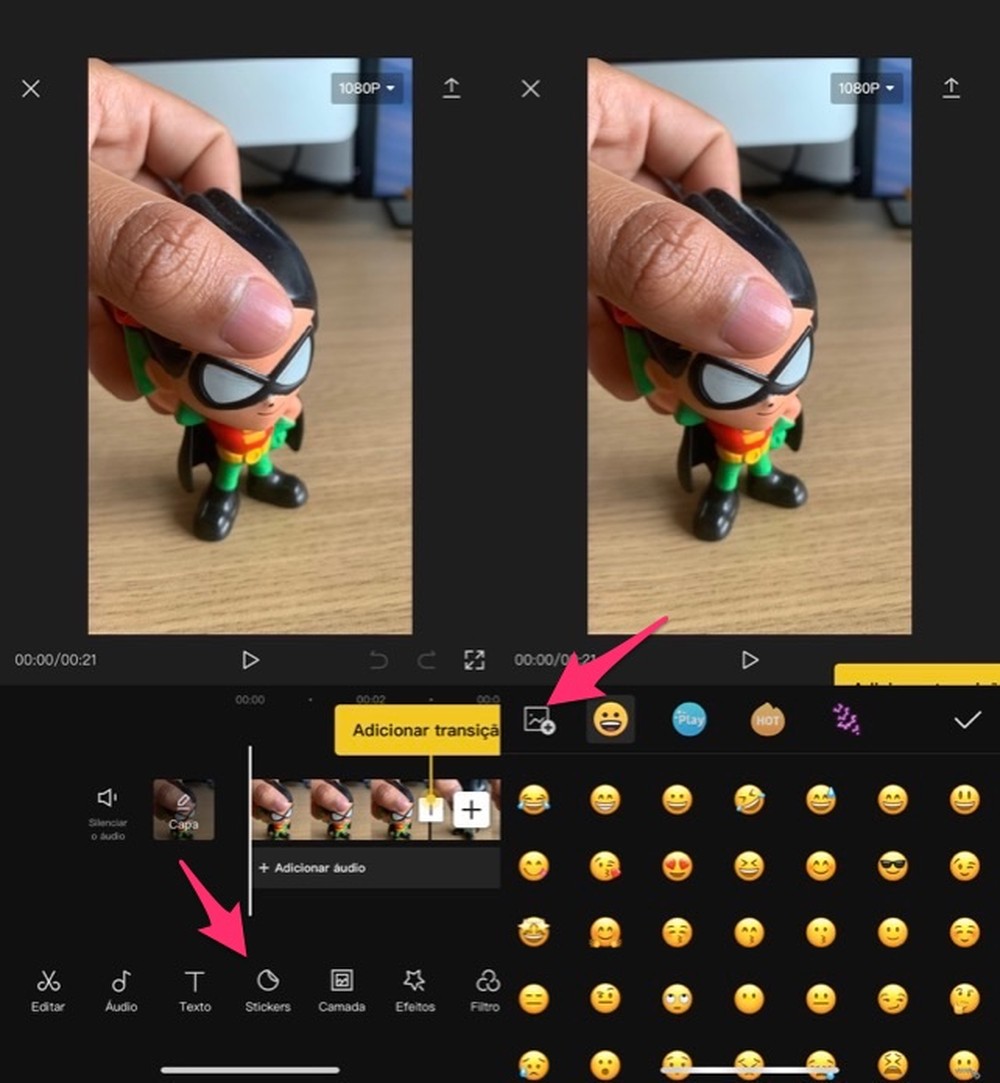Viewport: 1000px width, 1083px height.
Task: Play the video in the left editor screen
Action: 250,660
